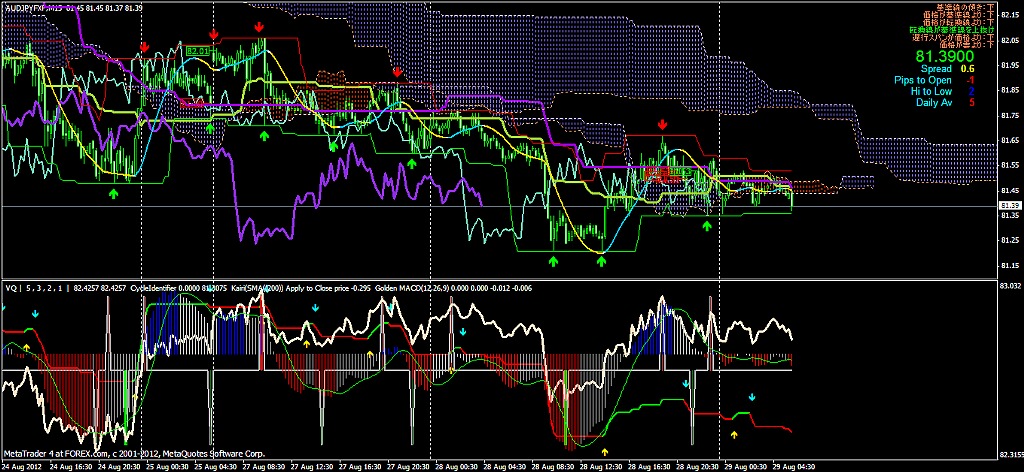
Task: Select the fifth green up arrow from left
Action: point(411,163)
